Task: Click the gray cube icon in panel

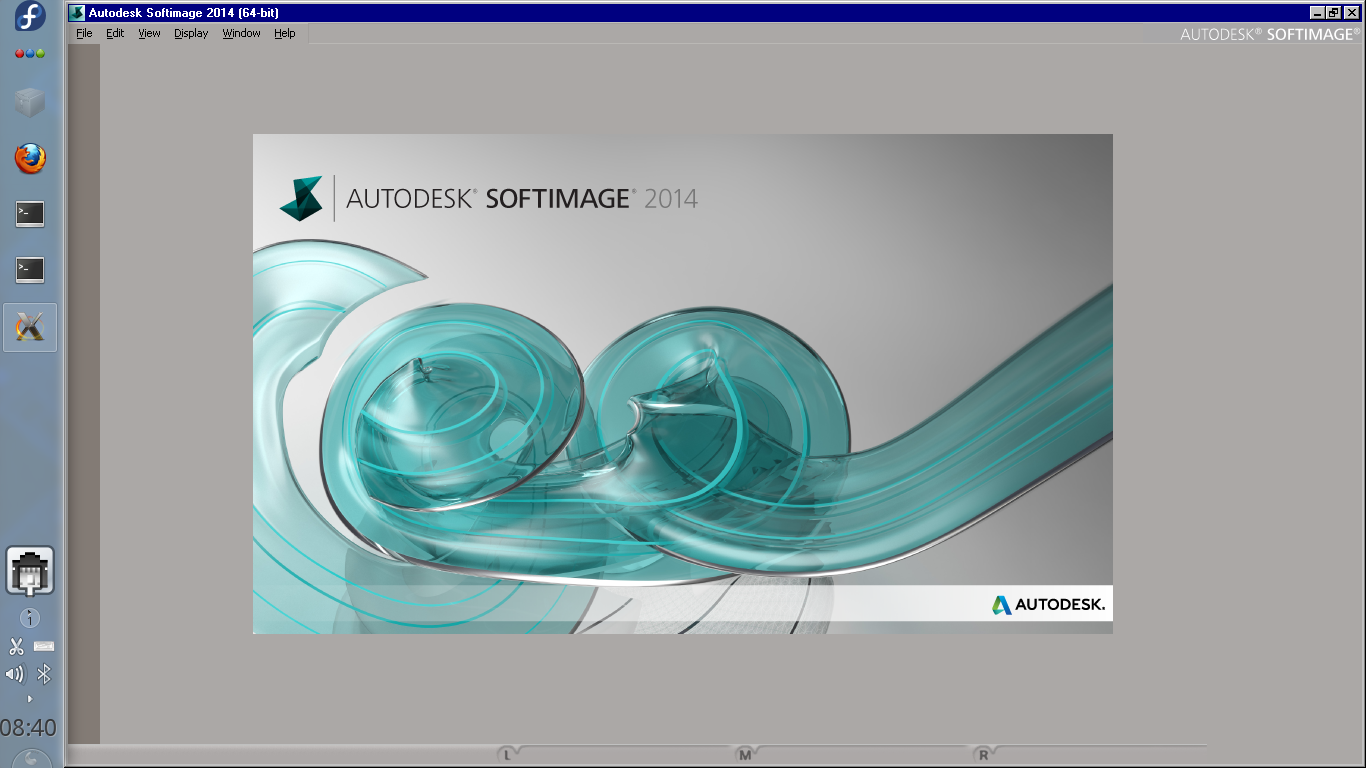Action: [x=30, y=102]
